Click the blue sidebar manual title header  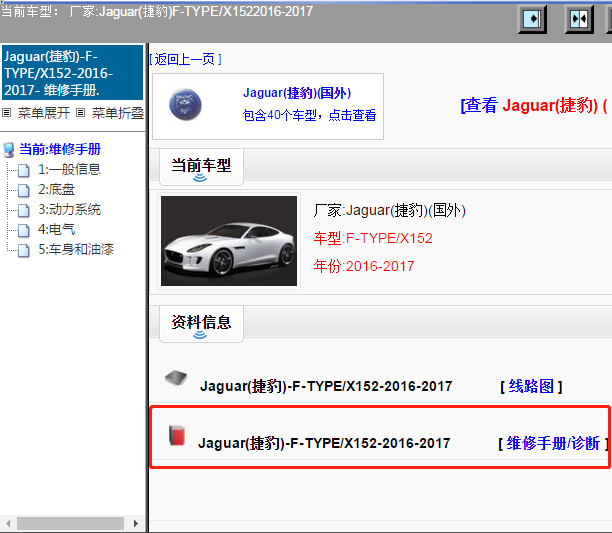tap(72, 73)
